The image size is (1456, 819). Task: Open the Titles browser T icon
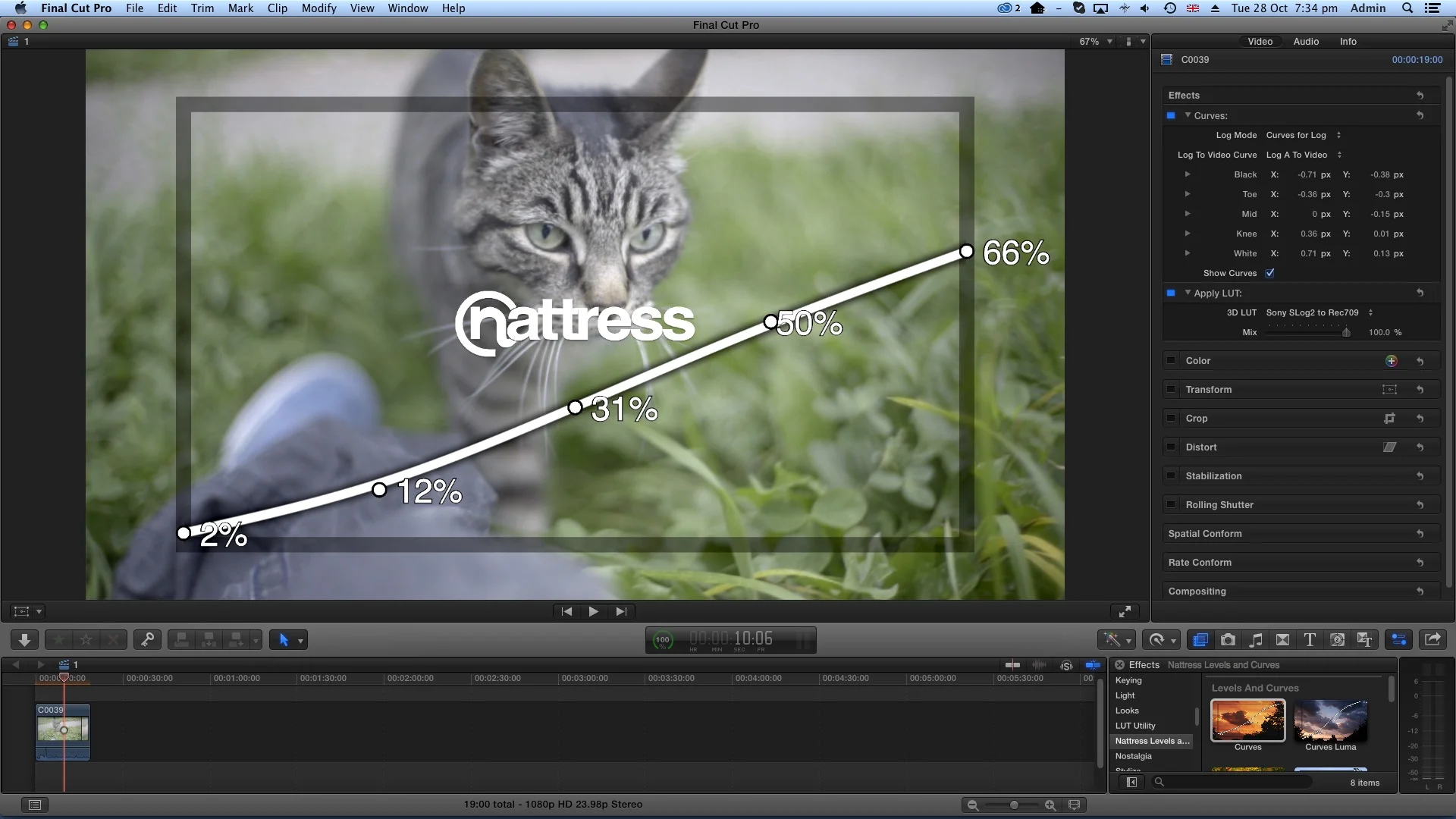point(1310,640)
